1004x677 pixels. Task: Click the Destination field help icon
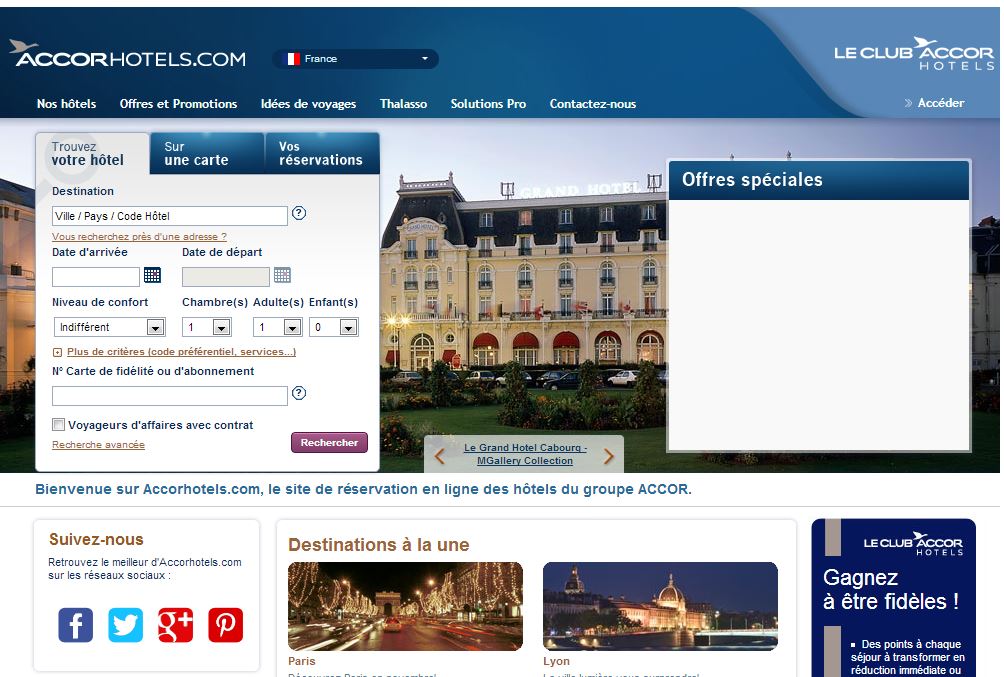pos(299,213)
